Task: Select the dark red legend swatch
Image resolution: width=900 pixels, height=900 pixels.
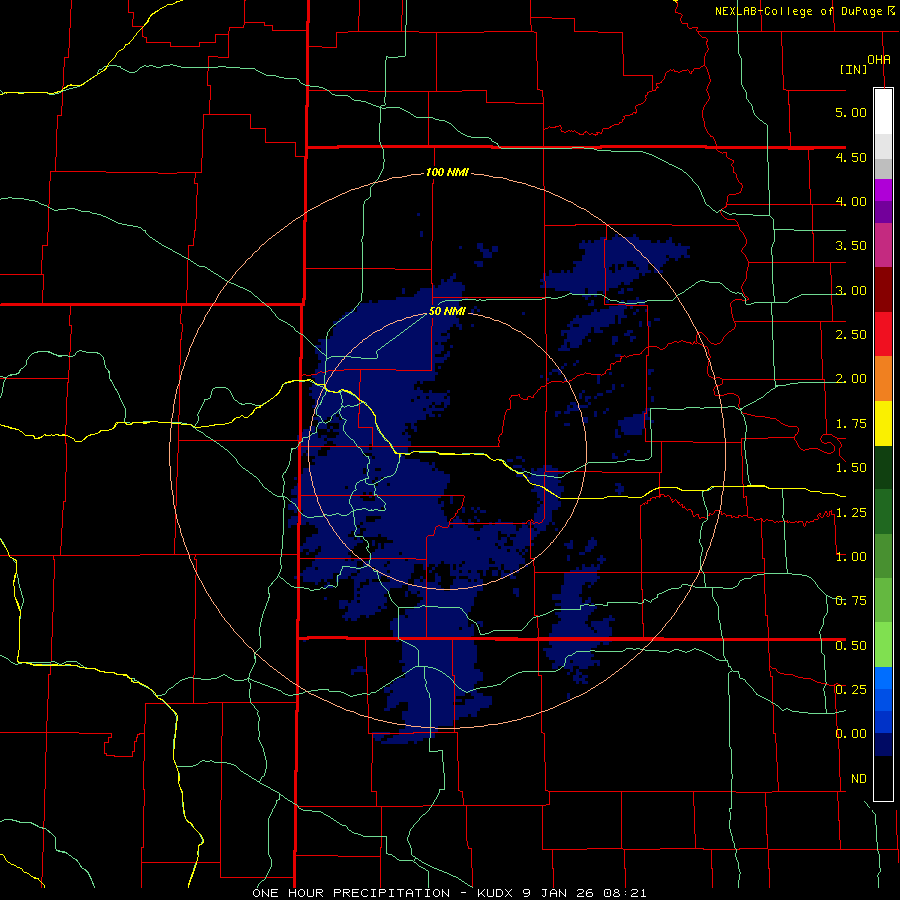Action: pos(883,290)
